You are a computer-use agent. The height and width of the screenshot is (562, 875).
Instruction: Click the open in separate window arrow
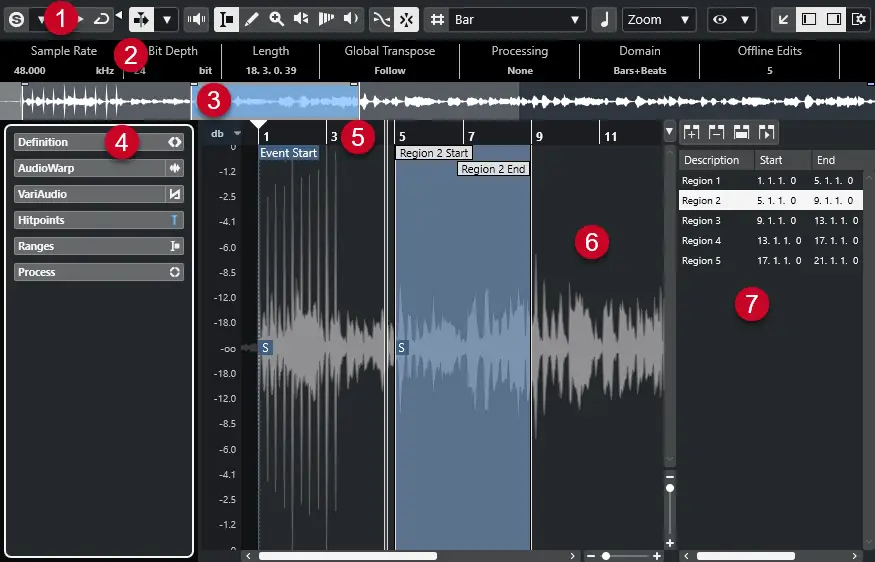tap(783, 20)
